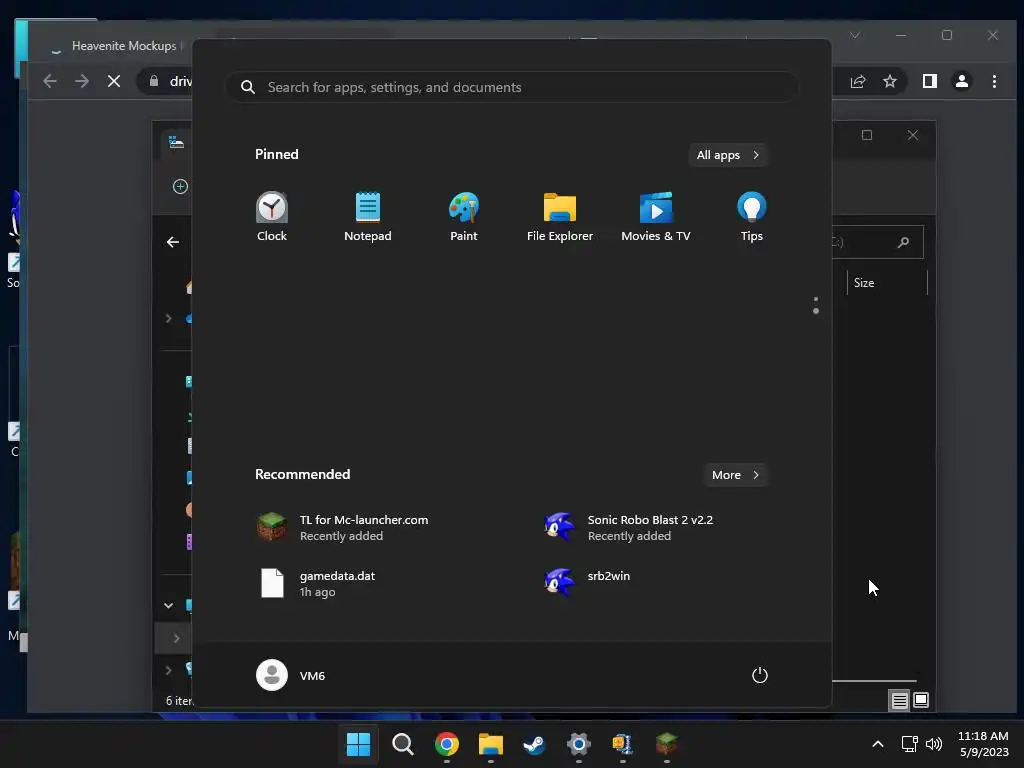The height and width of the screenshot is (768, 1024).
Task: Go back in File Explorer window
Action: point(172,242)
